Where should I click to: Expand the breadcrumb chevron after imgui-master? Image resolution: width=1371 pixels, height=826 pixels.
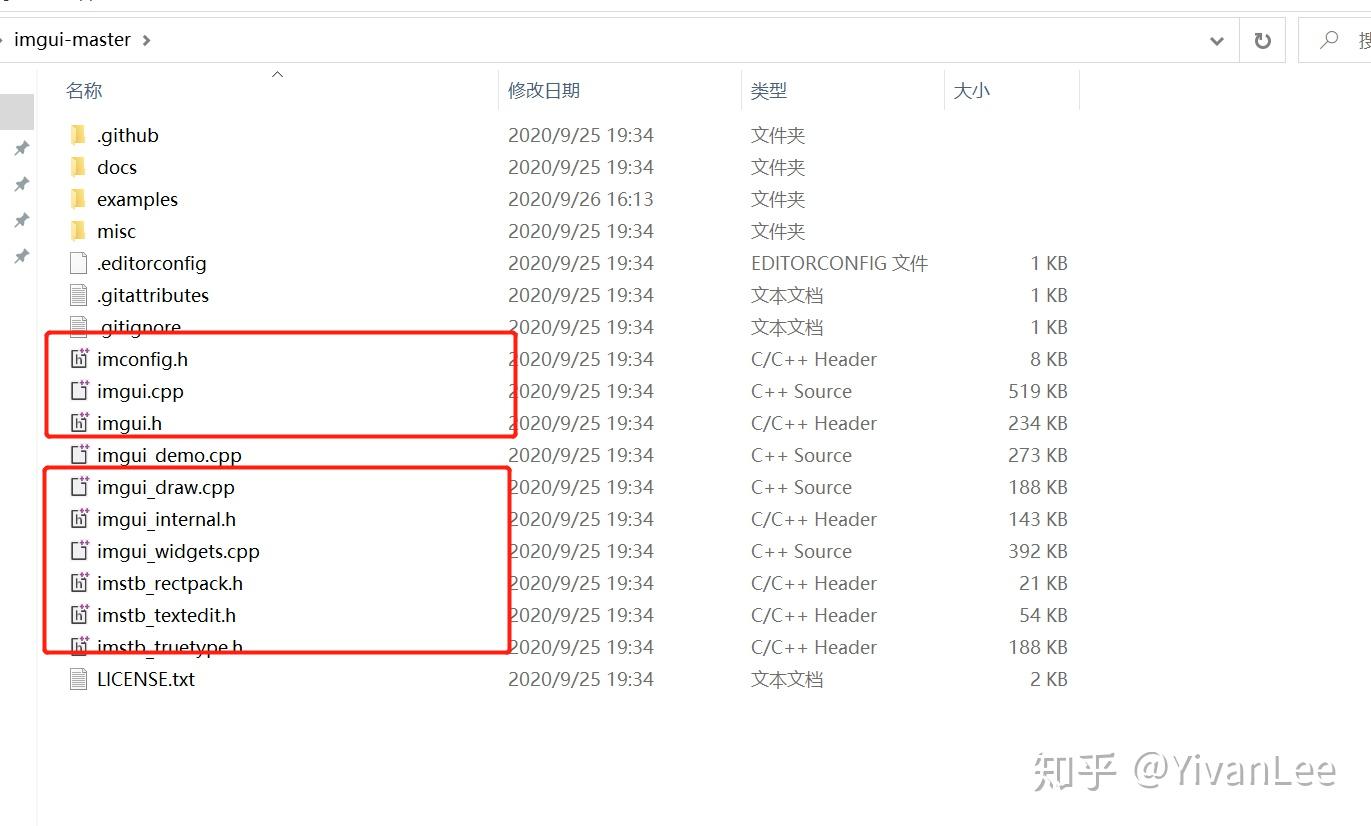click(x=146, y=40)
